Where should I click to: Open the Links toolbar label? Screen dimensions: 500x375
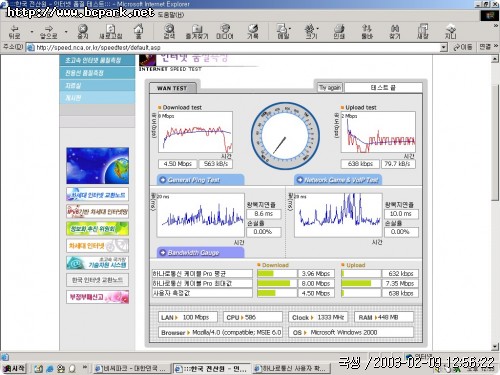(485, 47)
